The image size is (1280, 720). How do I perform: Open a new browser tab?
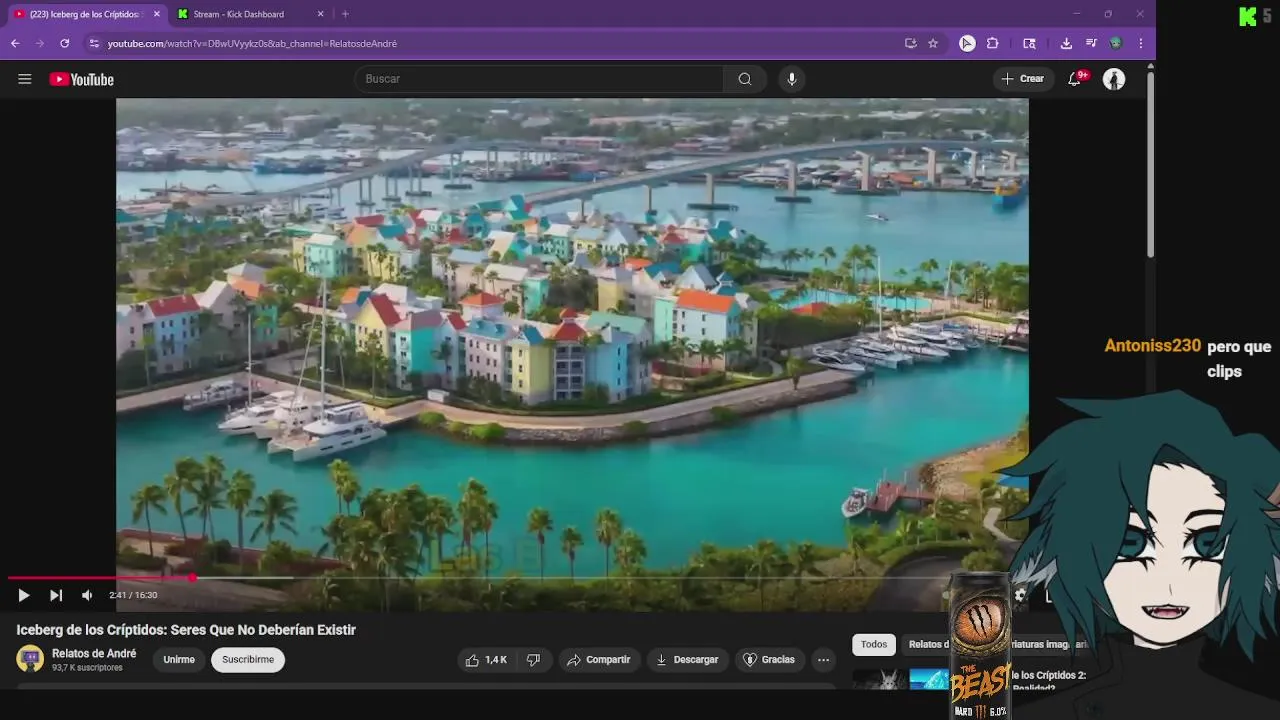pyautogui.click(x=345, y=14)
